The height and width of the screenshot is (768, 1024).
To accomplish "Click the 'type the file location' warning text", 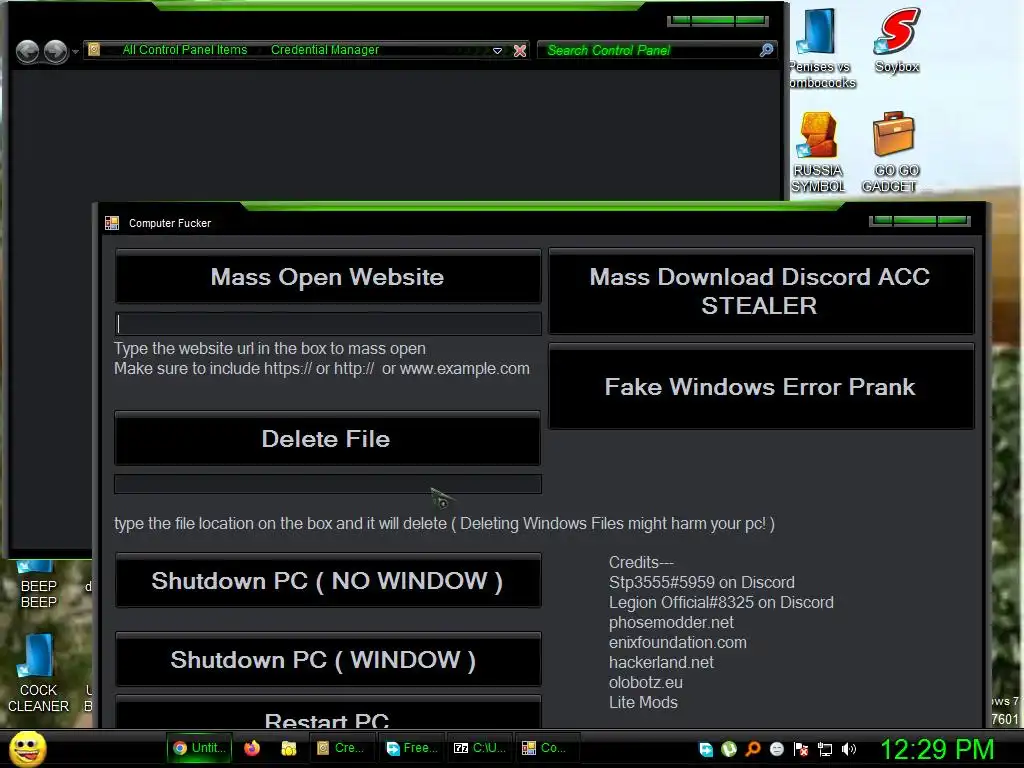I will point(444,524).
